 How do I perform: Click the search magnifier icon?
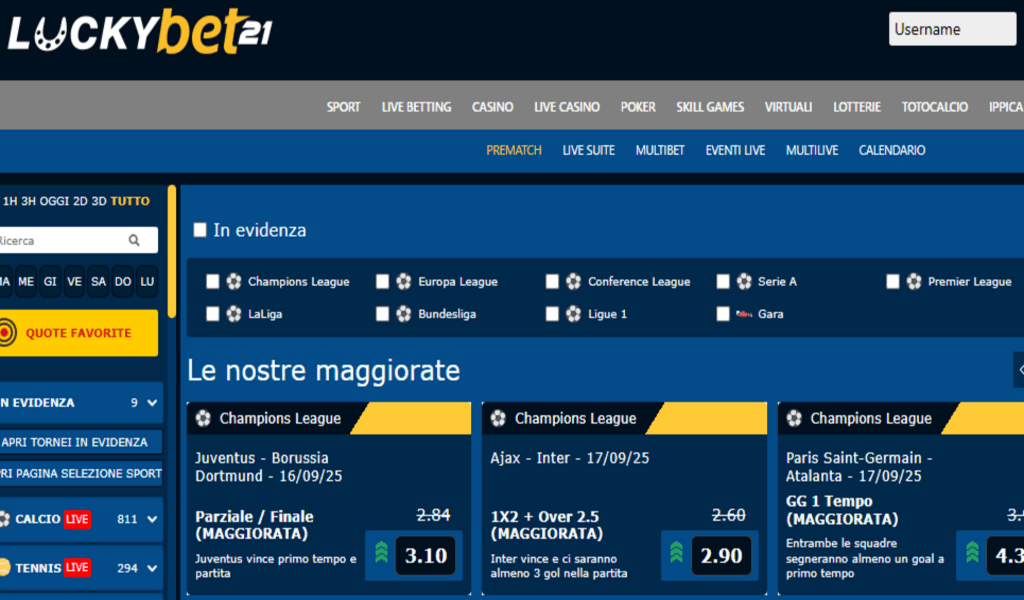coord(134,240)
